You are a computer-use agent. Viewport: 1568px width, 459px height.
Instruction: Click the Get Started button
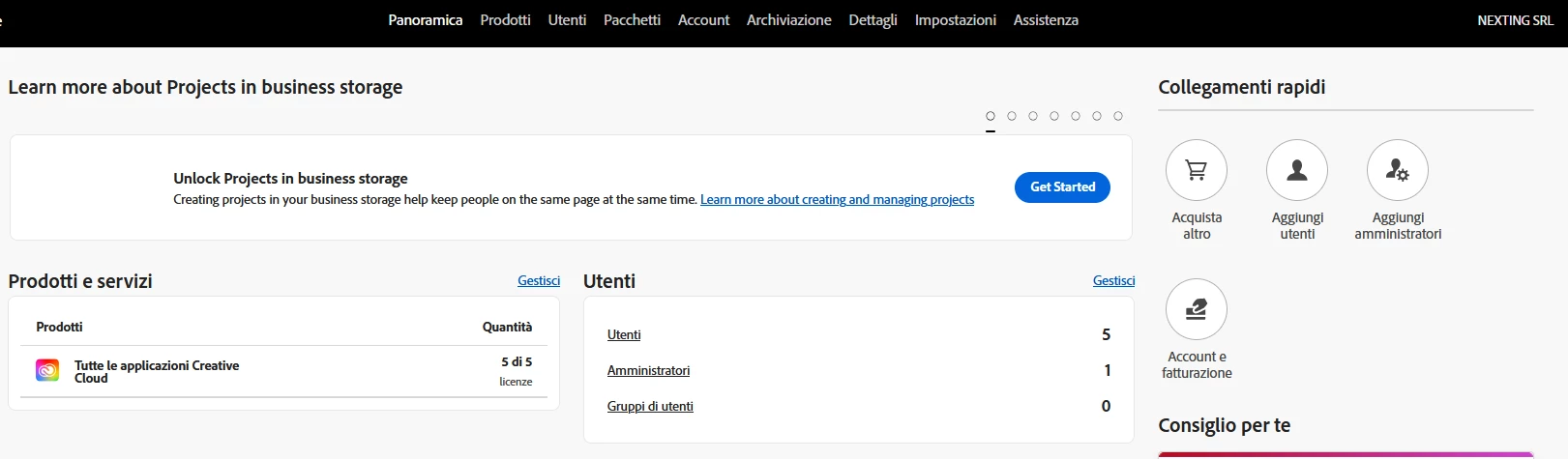coord(1062,187)
